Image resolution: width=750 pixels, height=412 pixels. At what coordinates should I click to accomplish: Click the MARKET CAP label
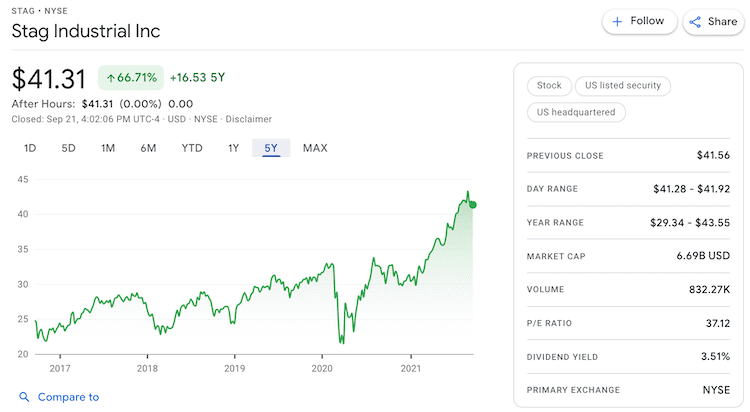click(x=556, y=256)
